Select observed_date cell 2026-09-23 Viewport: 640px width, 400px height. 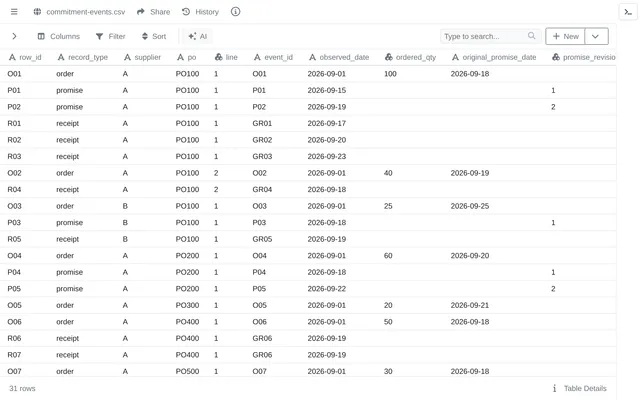click(x=327, y=156)
